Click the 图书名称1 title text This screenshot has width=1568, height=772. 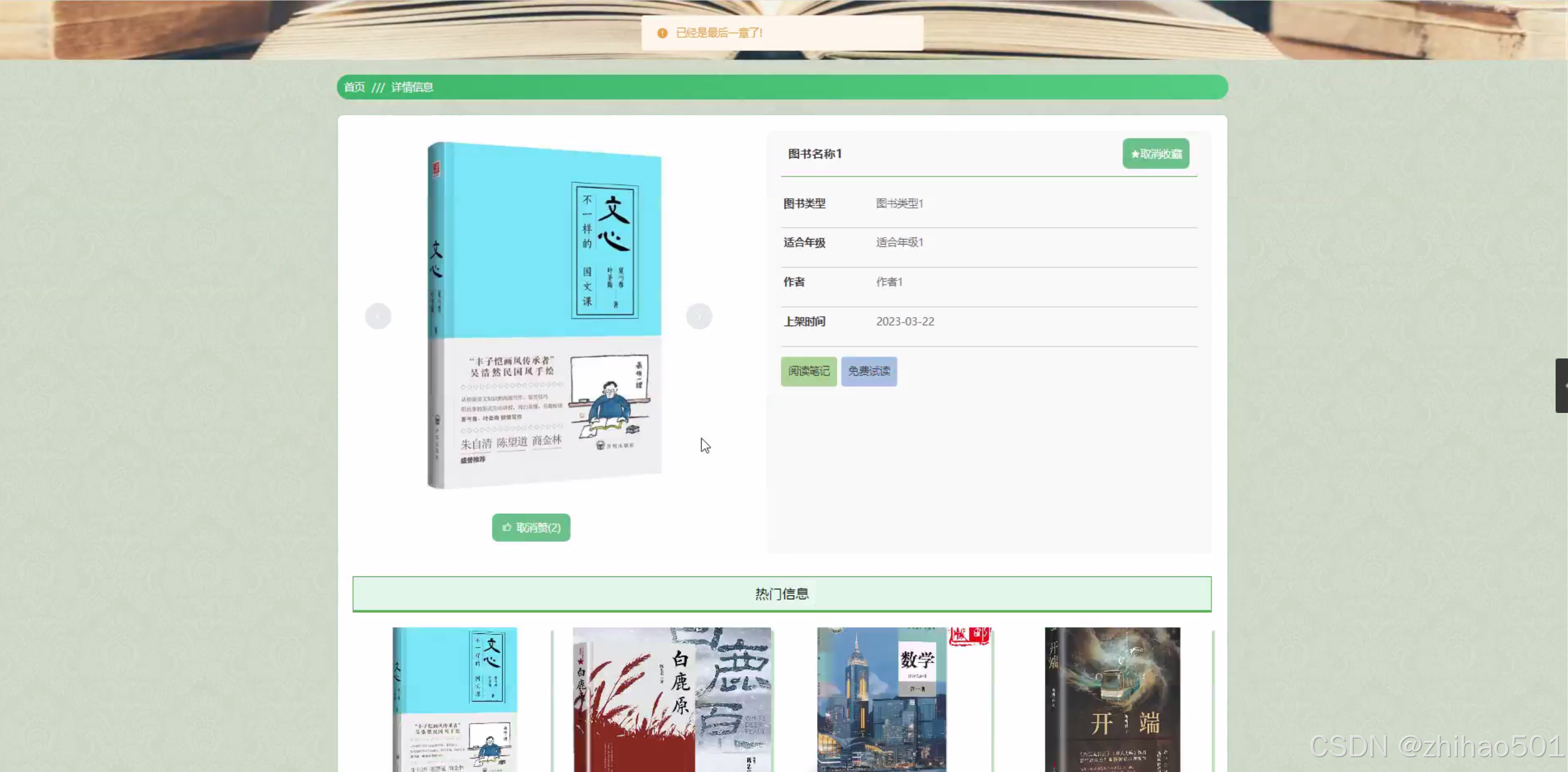pyautogui.click(x=815, y=154)
